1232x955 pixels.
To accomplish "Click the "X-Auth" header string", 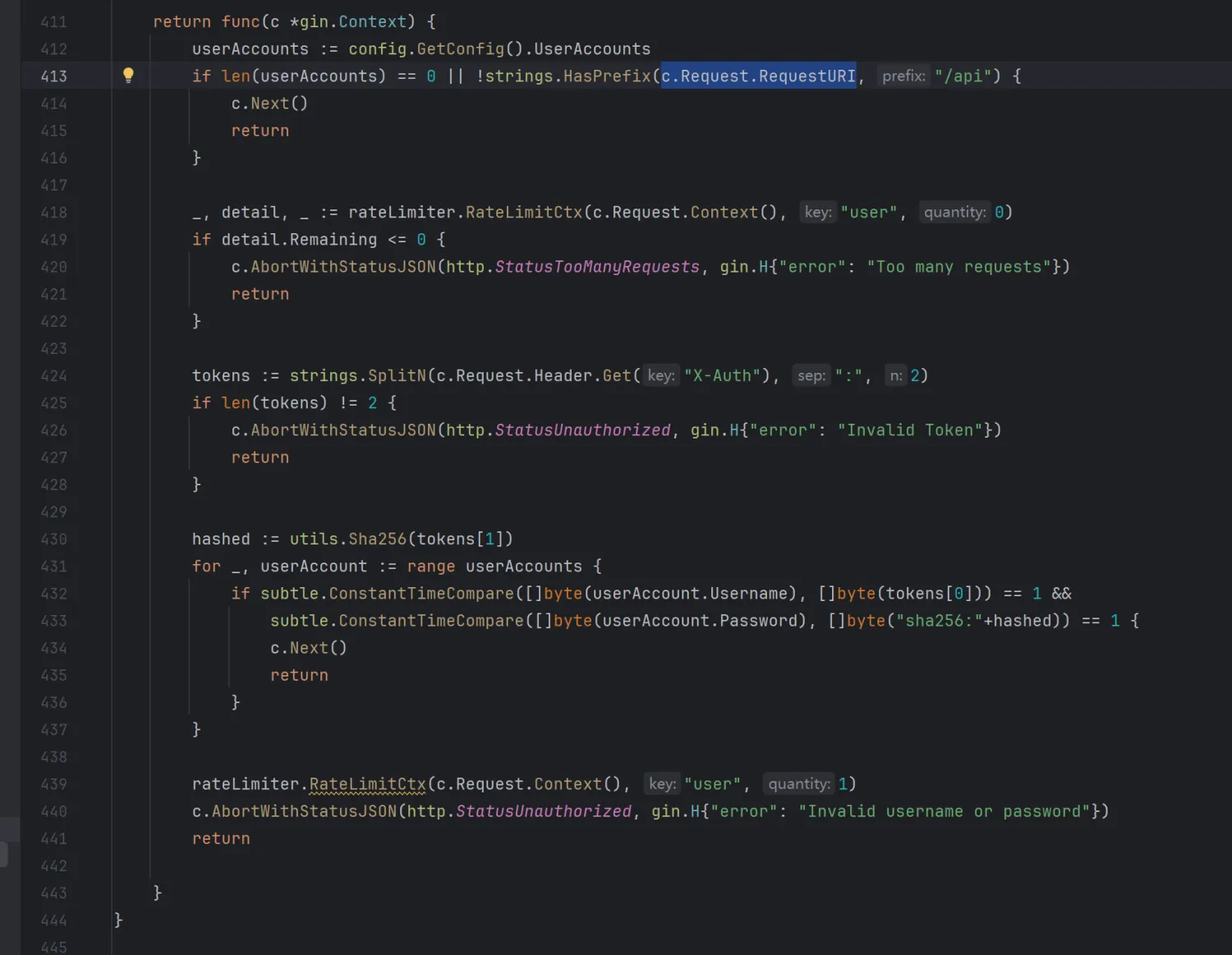I will [x=723, y=376].
